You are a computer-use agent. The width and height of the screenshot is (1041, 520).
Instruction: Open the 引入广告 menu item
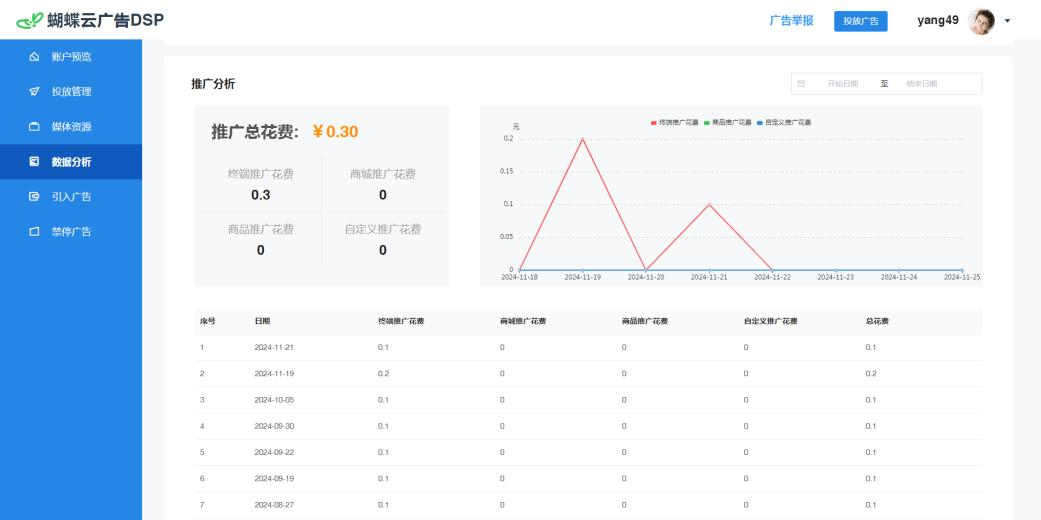click(71, 197)
